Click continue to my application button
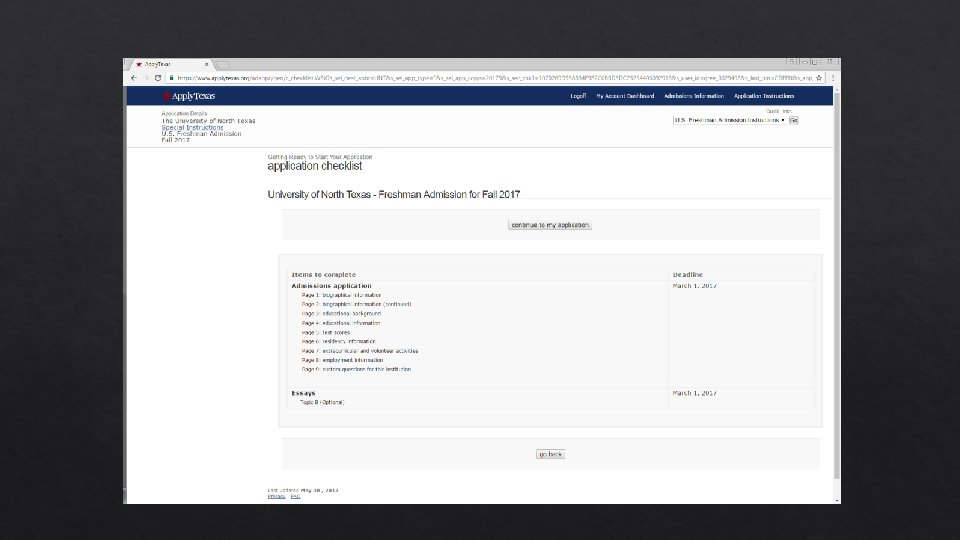This screenshot has width=960, height=540. [550, 225]
